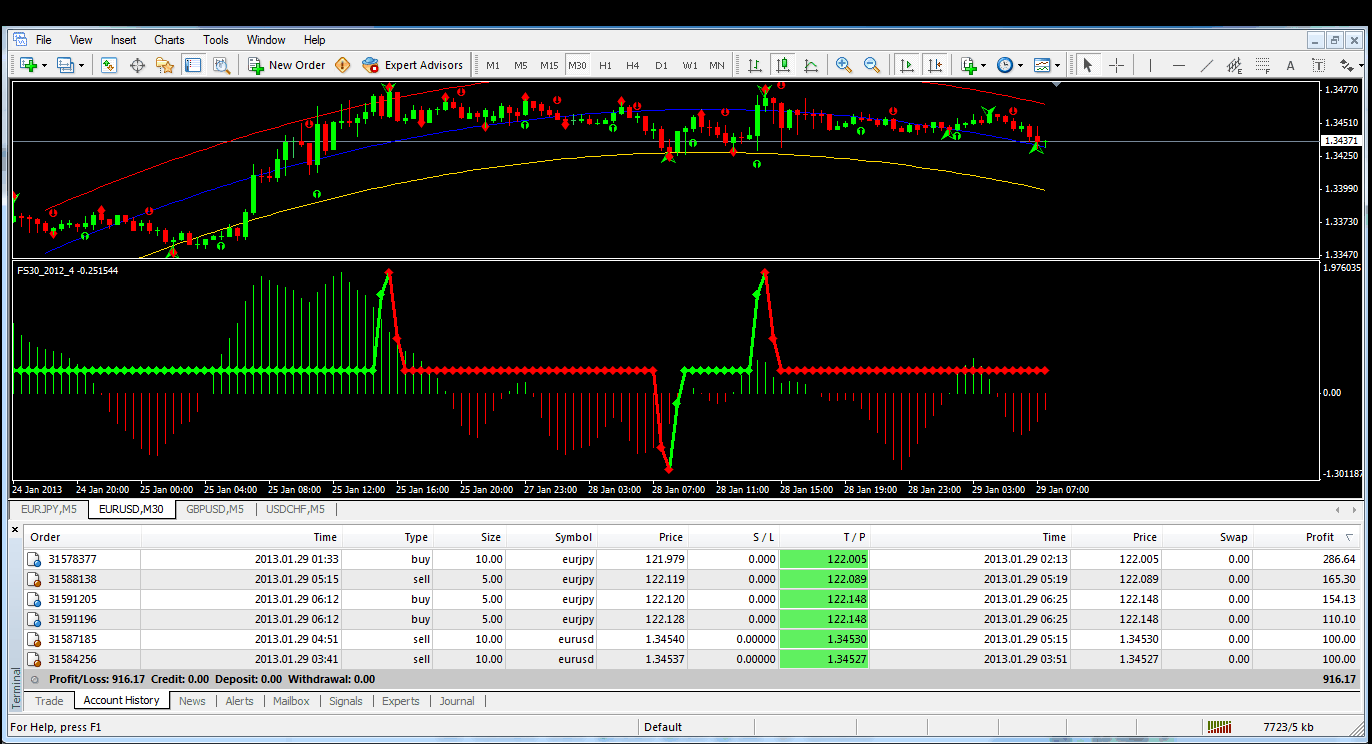Open the Charts menu

point(169,40)
